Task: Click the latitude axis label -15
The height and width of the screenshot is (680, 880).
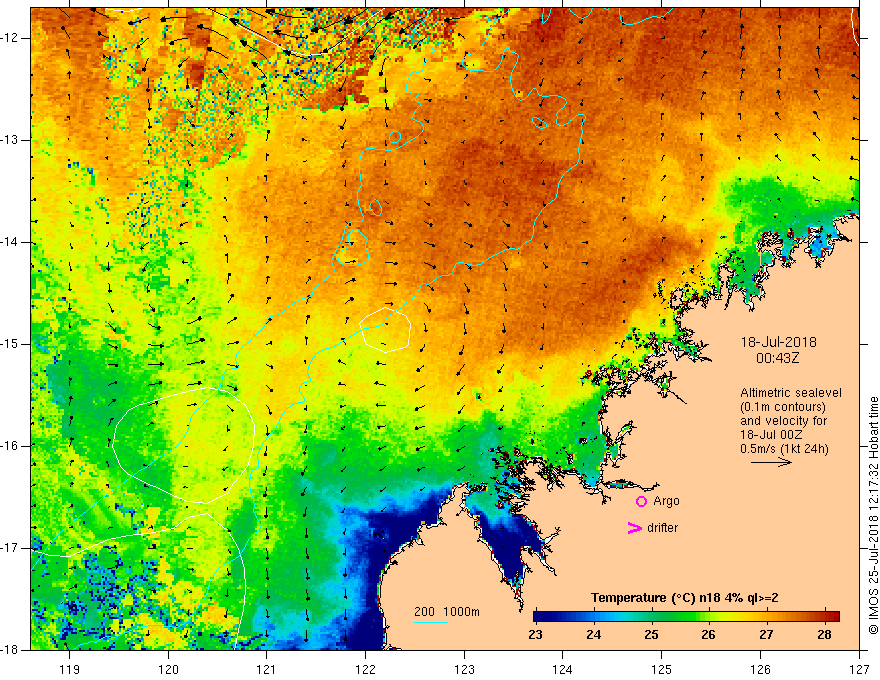Action: pos(10,344)
